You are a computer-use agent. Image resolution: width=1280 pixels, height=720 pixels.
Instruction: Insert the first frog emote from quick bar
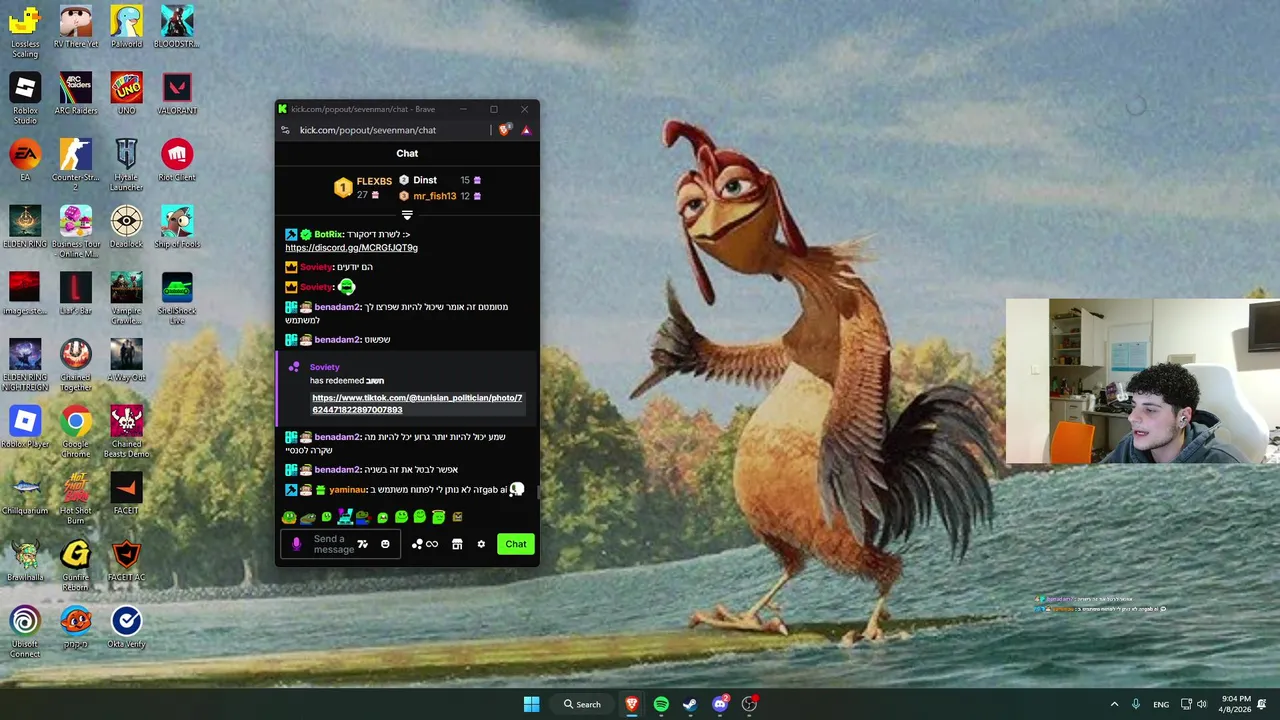289,517
